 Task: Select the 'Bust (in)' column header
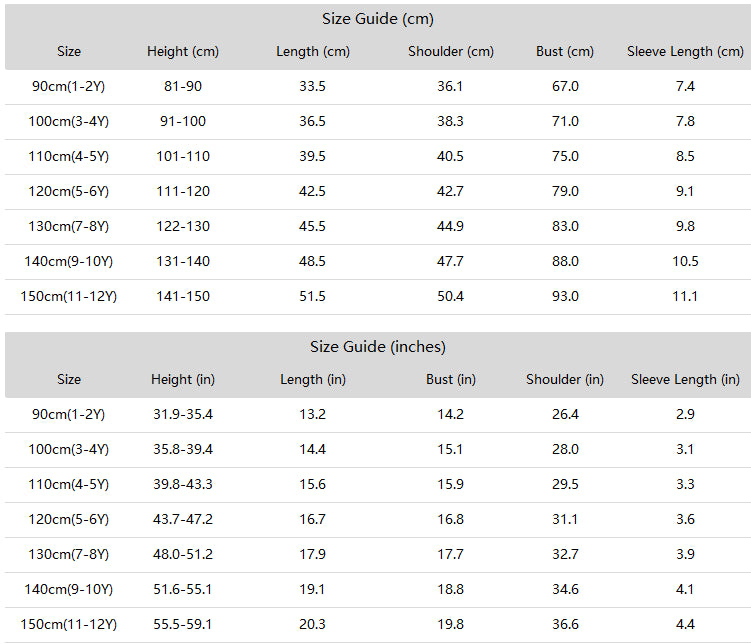[x=451, y=380]
